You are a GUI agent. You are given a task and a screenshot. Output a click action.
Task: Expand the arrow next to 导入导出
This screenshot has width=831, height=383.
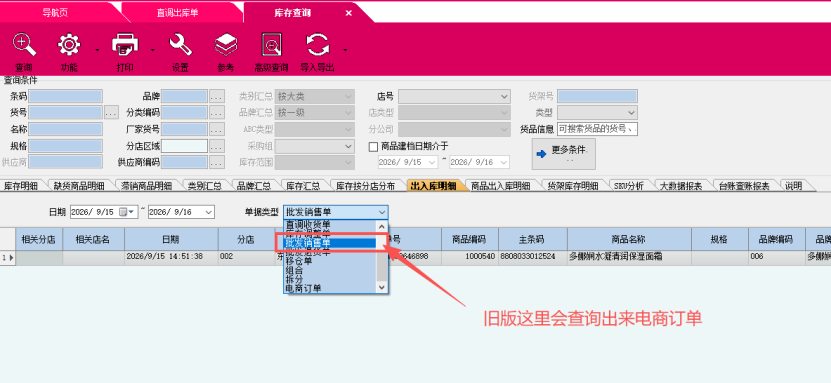click(345, 50)
